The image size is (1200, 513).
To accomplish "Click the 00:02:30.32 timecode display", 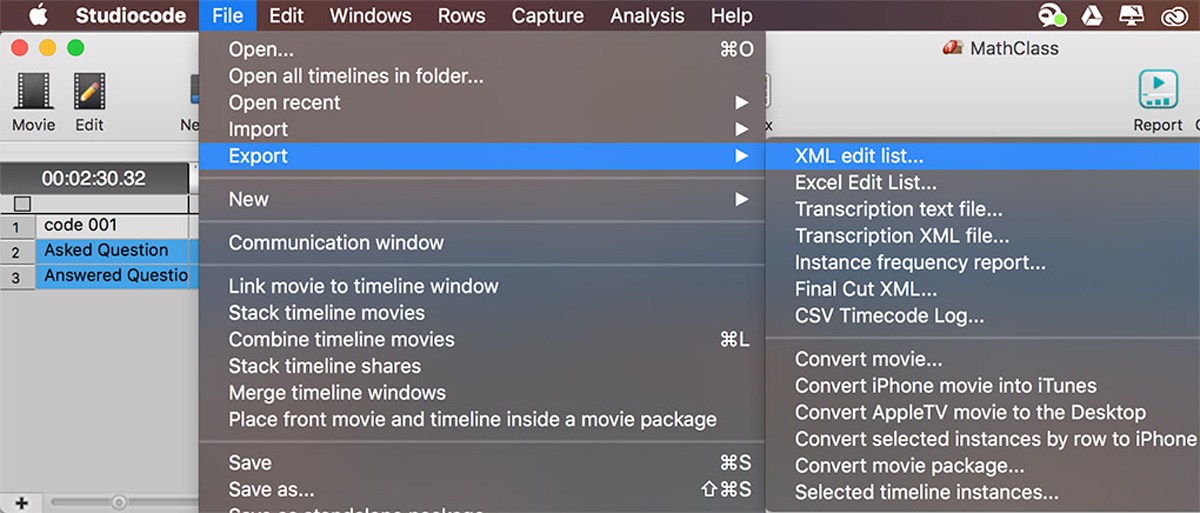I will tap(94, 178).
